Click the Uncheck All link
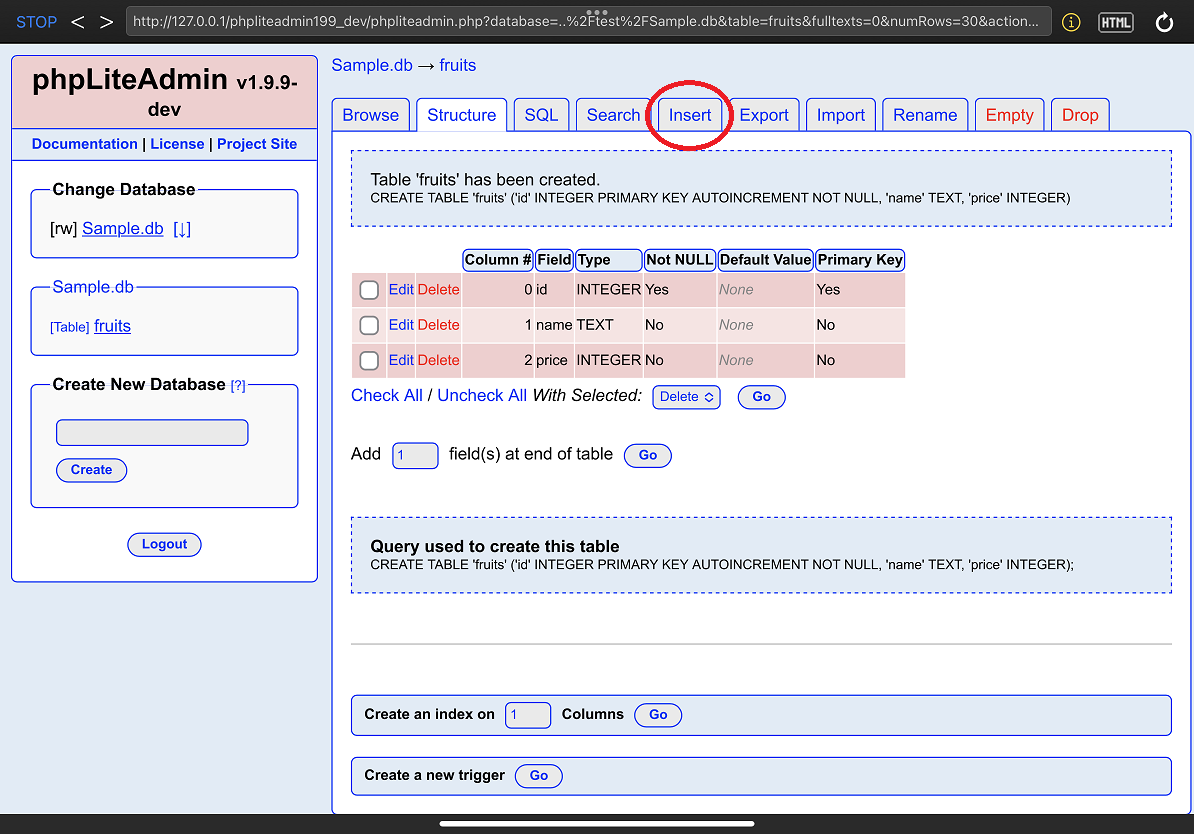The width and height of the screenshot is (1194, 834). point(482,395)
